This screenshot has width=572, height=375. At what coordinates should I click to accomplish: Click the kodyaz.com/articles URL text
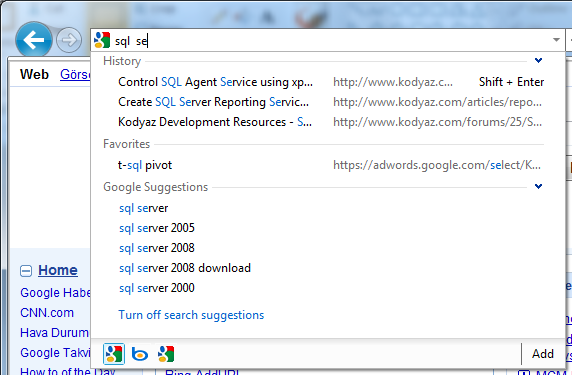click(437, 102)
